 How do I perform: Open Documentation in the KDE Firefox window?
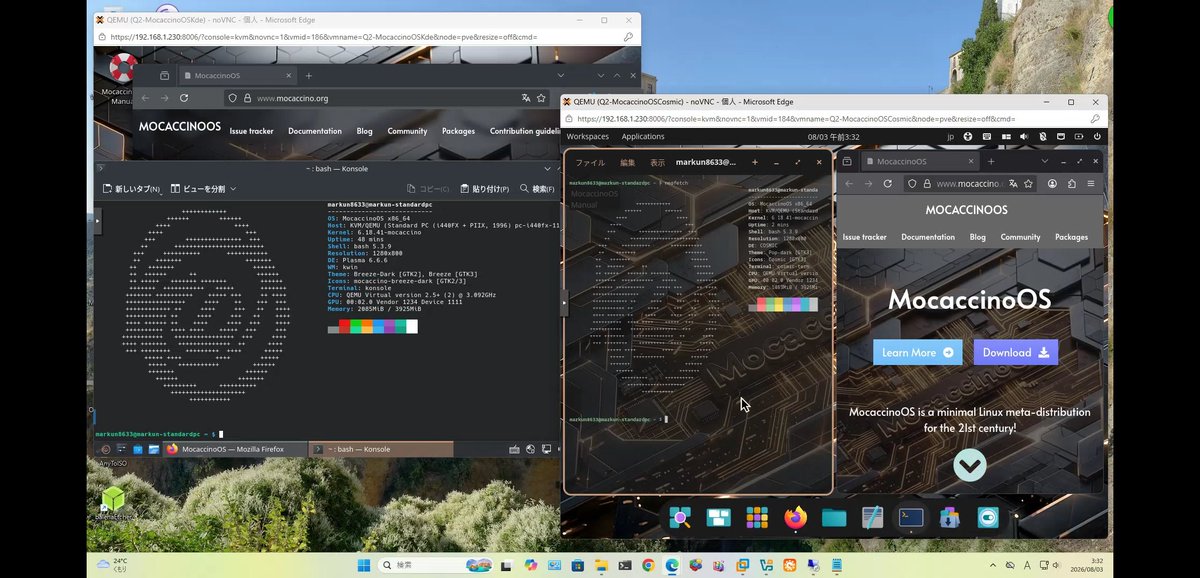(x=315, y=131)
